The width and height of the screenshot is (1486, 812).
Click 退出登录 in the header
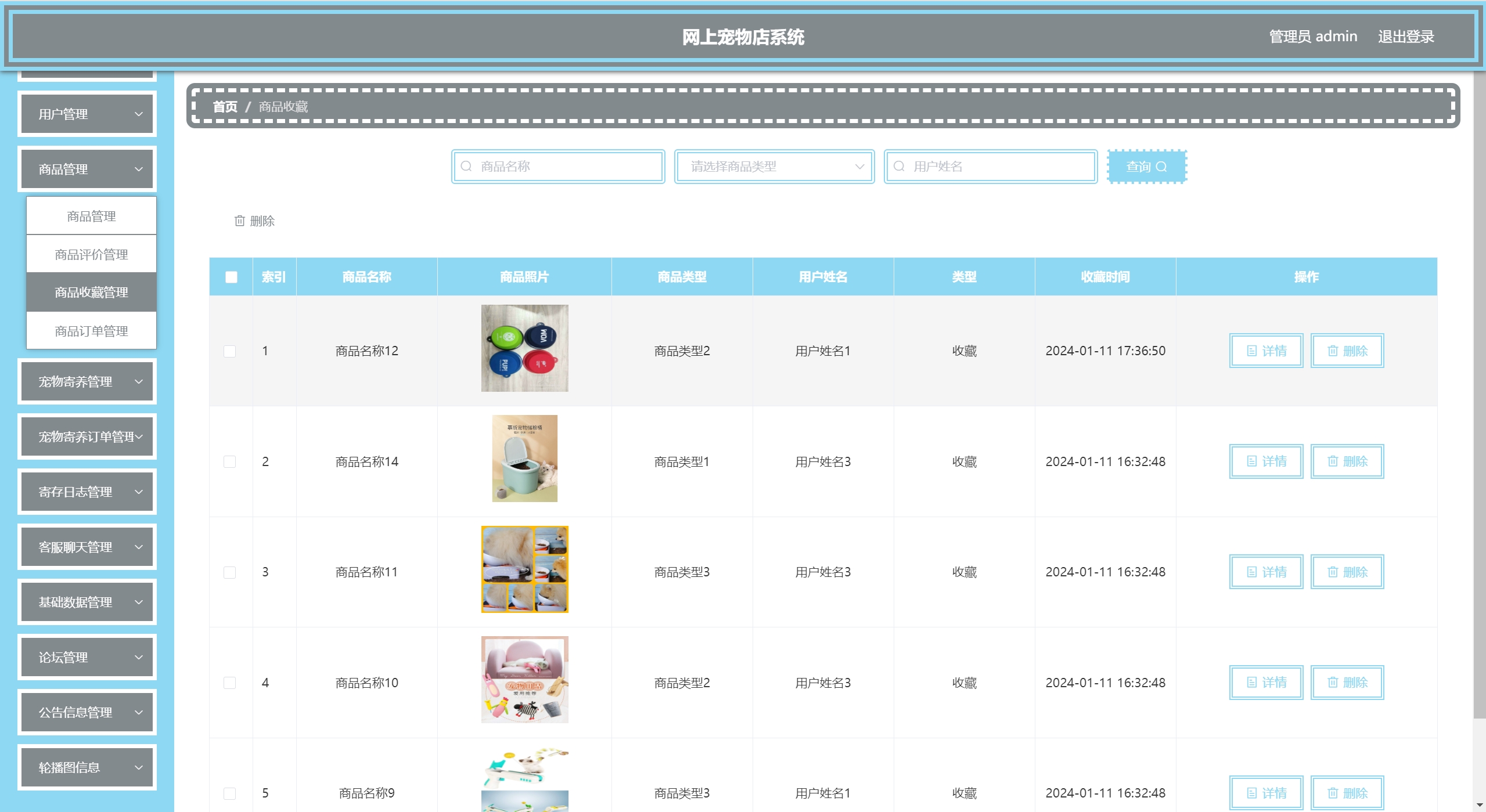(x=1406, y=37)
